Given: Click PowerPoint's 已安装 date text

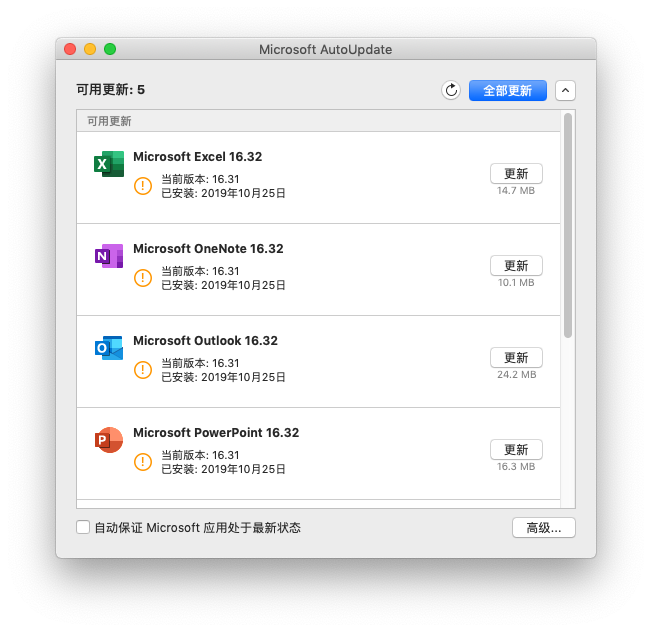Looking at the screenshot, I should coord(223,469).
